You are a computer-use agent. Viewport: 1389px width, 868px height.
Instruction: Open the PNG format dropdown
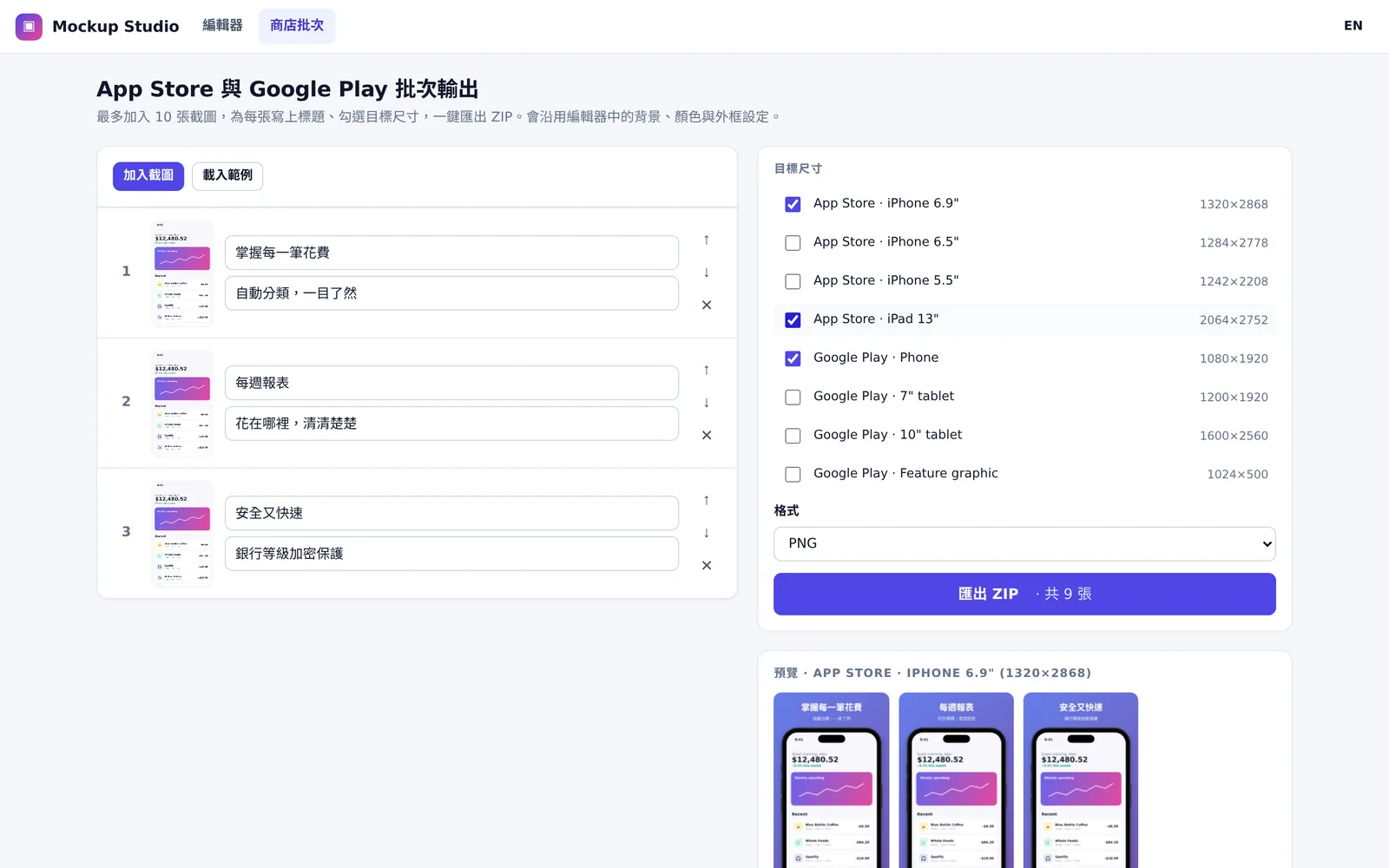tap(1024, 543)
